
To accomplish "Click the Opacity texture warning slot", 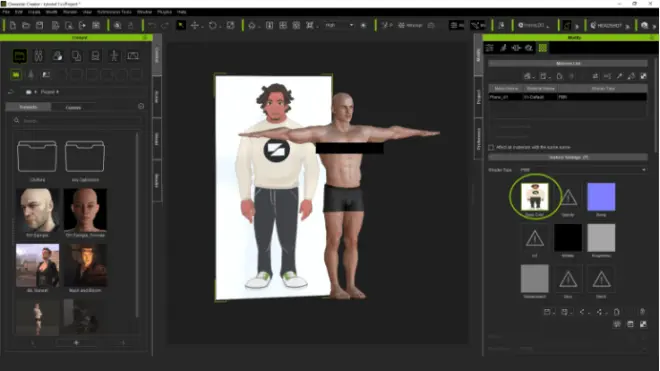I will click(x=568, y=197).
